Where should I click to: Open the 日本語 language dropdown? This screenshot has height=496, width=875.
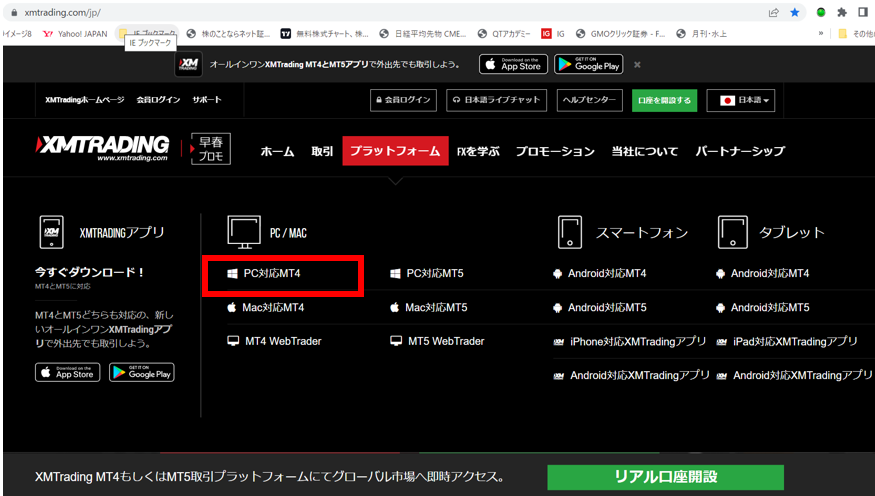[x=741, y=100]
